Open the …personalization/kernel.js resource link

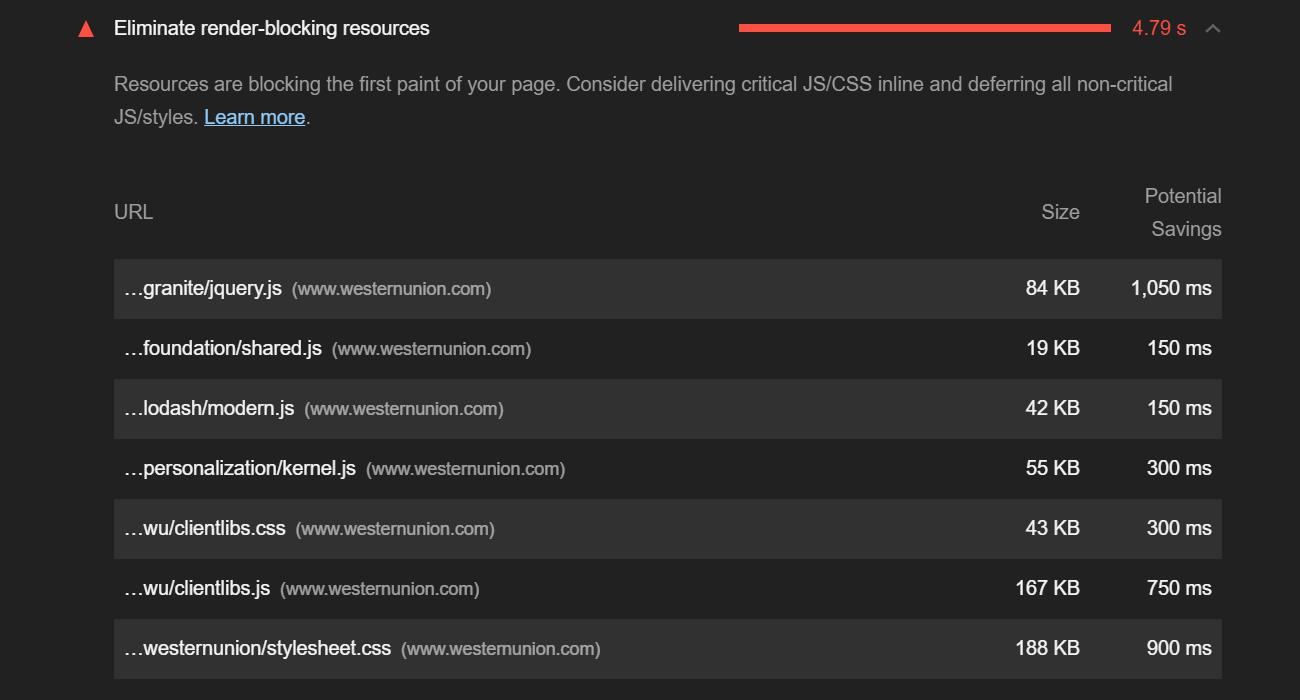coord(240,468)
